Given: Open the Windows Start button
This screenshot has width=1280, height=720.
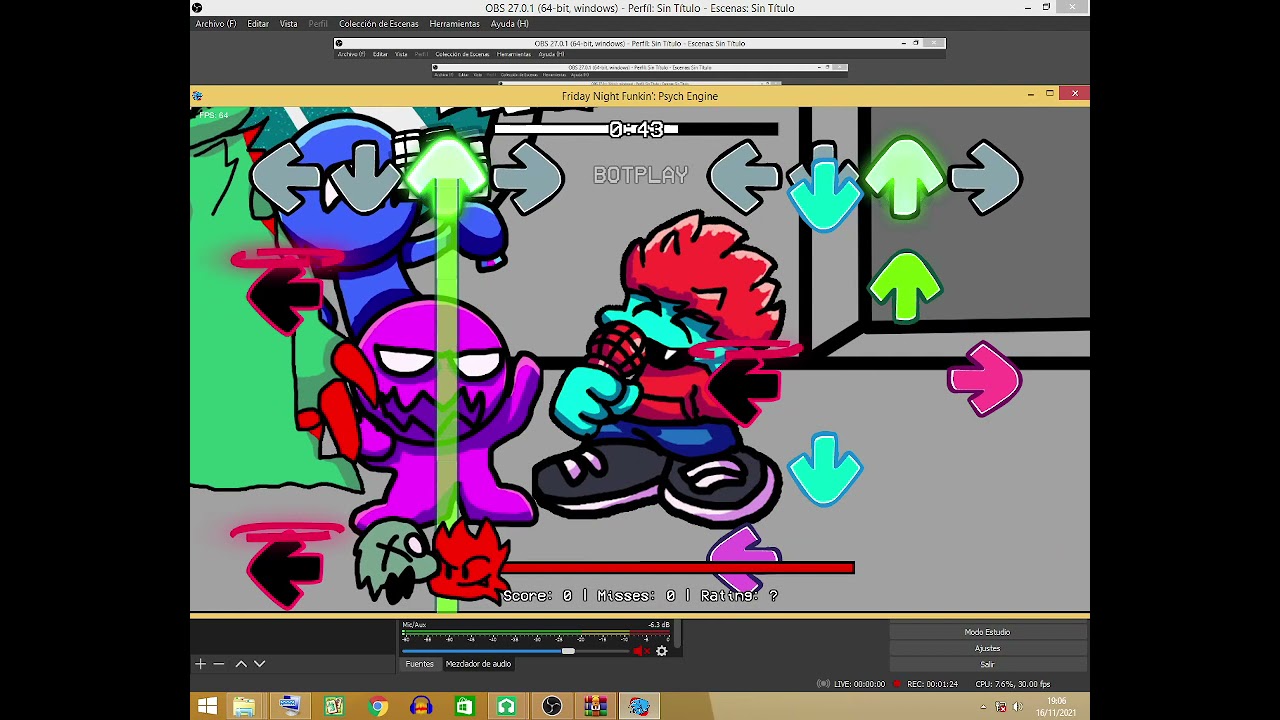Looking at the screenshot, I should click(207, 706).
